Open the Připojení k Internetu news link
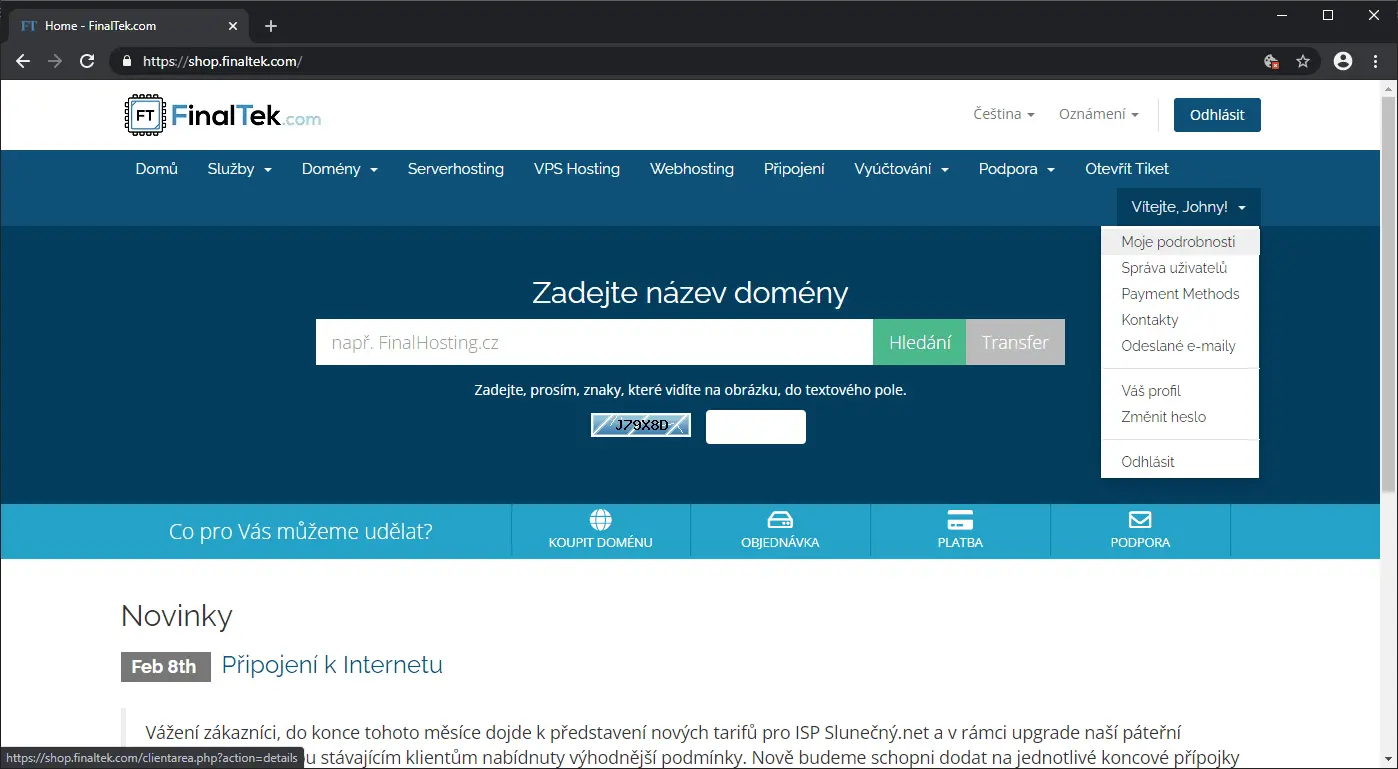Screen dimensions: 1398x769 point(332,665)
